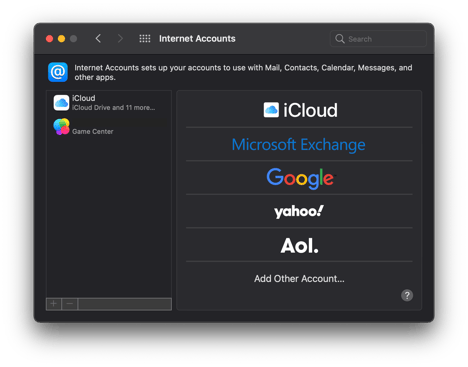Click the yellow minimize window button
This screenshot has width=468, height=367.
[x=61, y=39]
